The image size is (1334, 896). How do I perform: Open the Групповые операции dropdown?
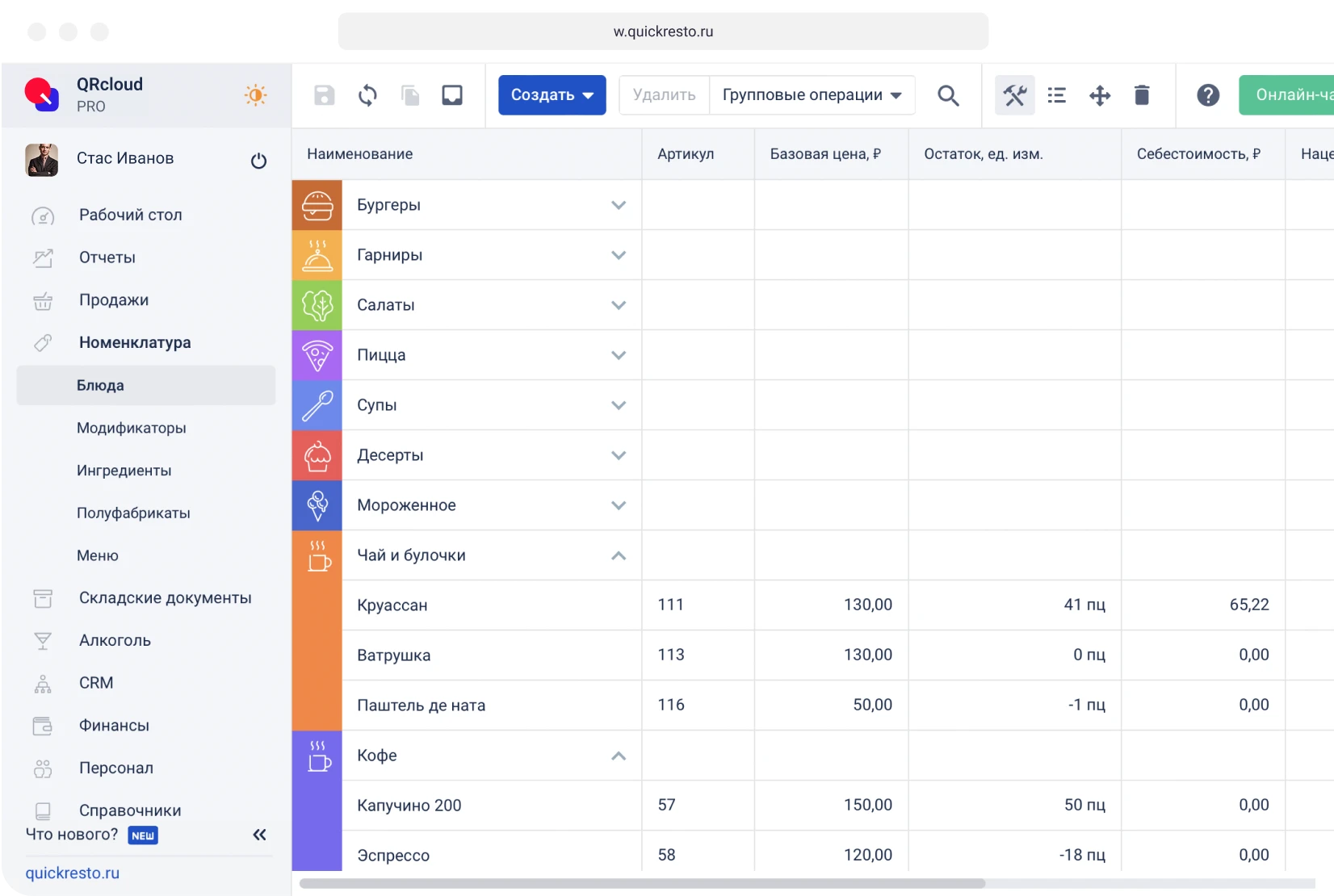pos(812,95)
